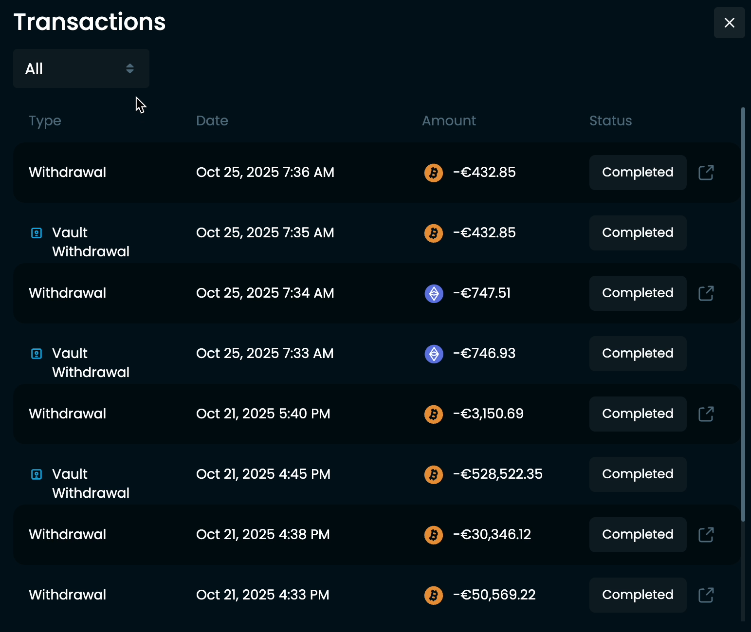Click vault icon on 7:35 AM row
Image resolution: width=751 pixels, height=632 pixels.
click(37, 233)
